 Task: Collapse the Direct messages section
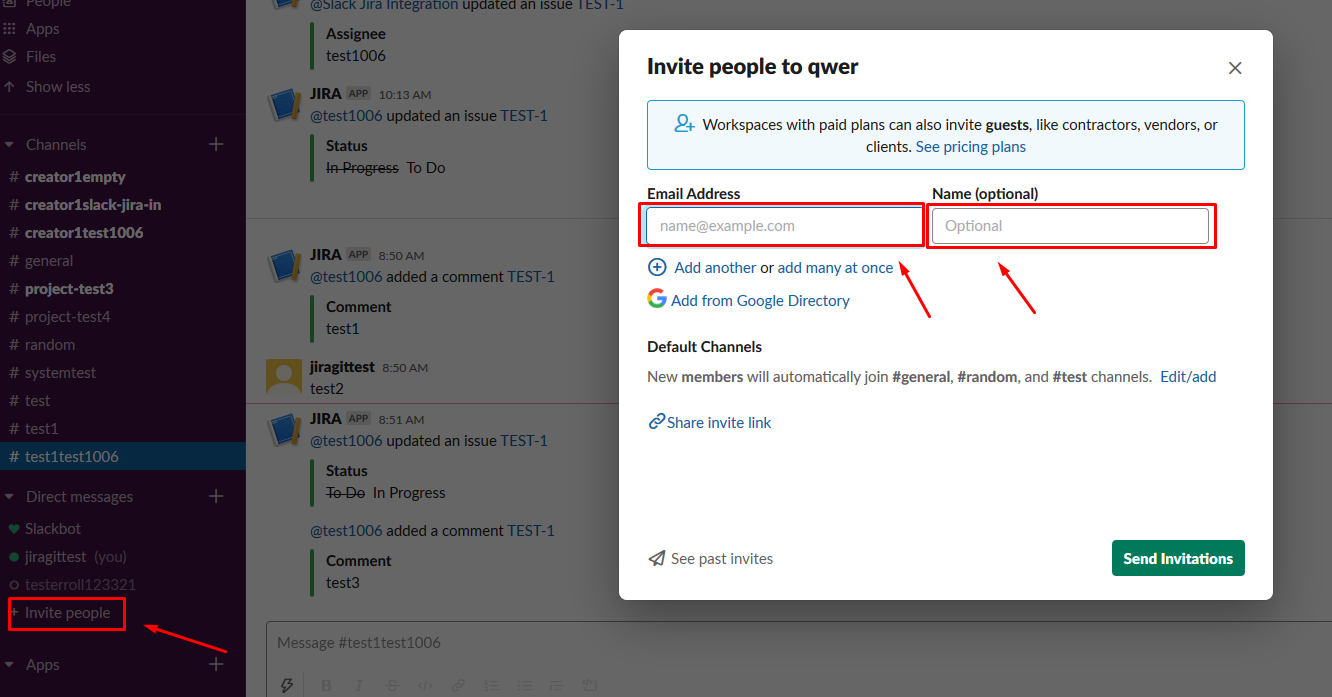(10, 497)
